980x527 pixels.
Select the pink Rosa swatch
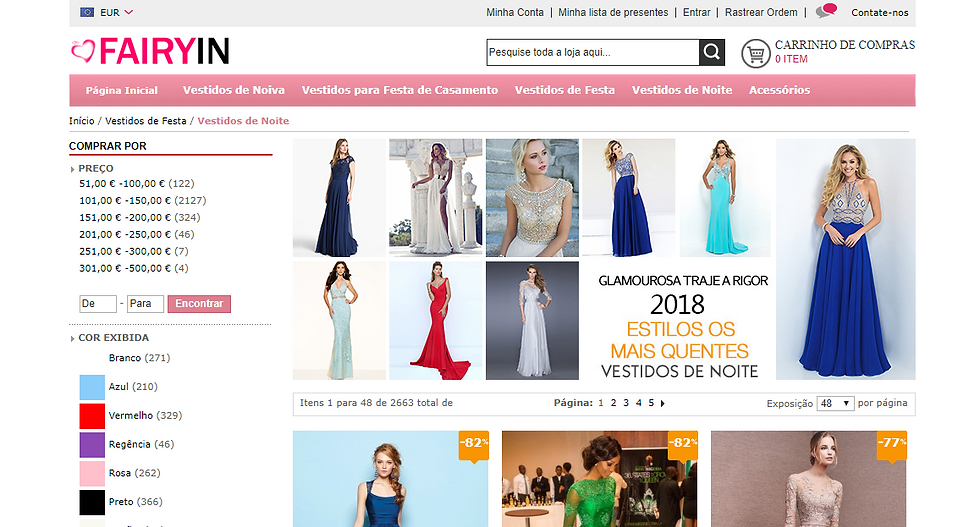92,473
